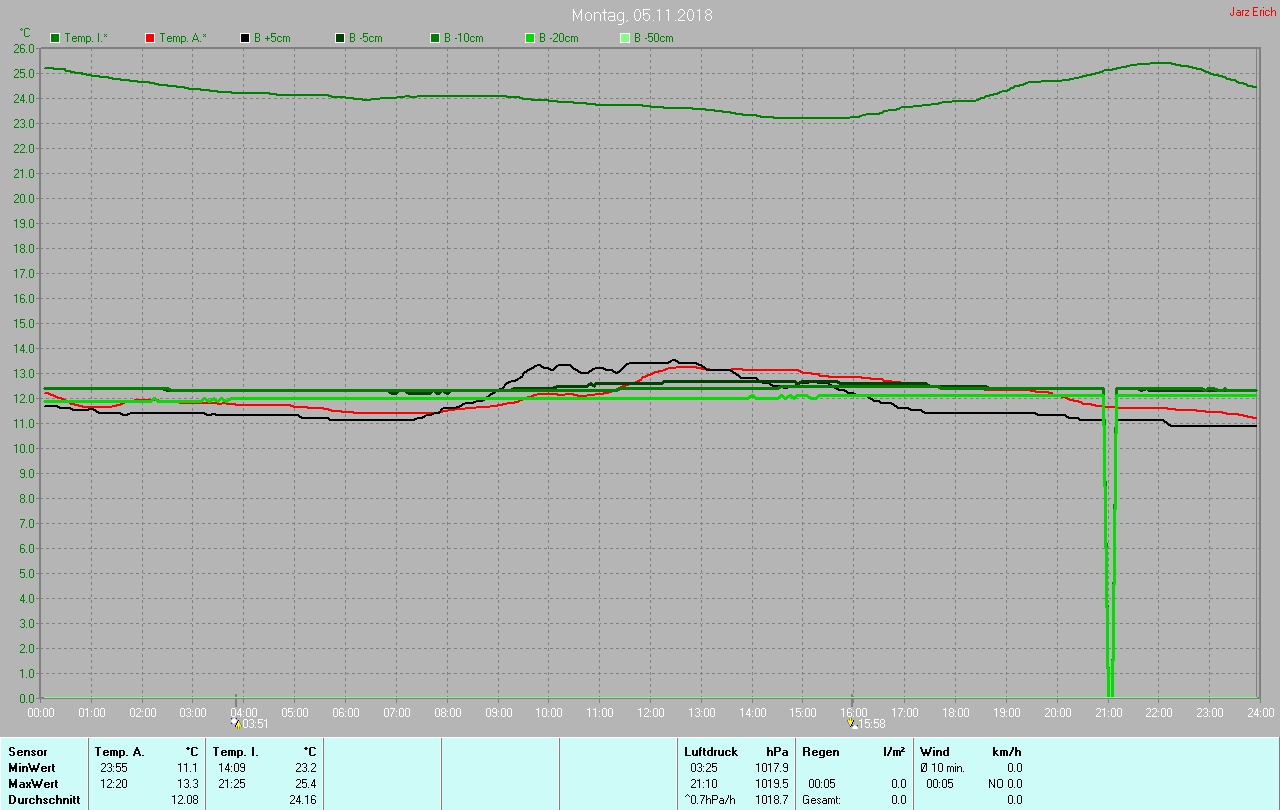Click the Luftdruck column header

[711, 751]
